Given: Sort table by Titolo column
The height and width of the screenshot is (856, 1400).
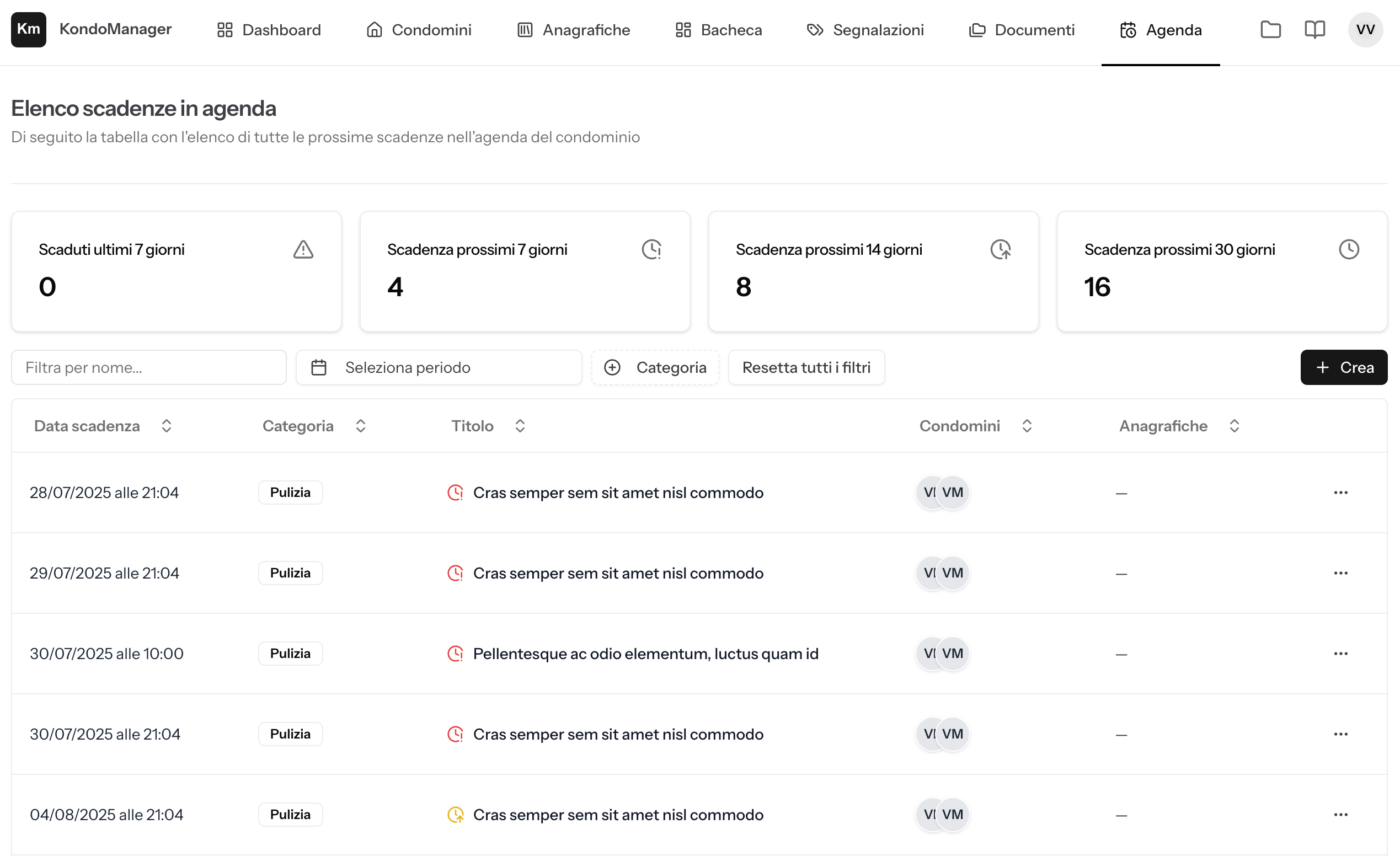Looking at the screenshot, I should click(488, 426).
